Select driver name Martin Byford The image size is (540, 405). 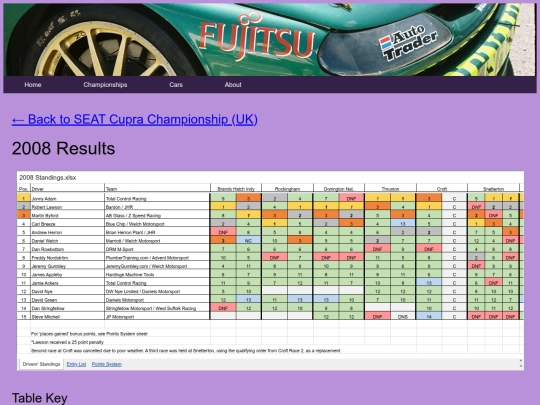click(45, 216)
